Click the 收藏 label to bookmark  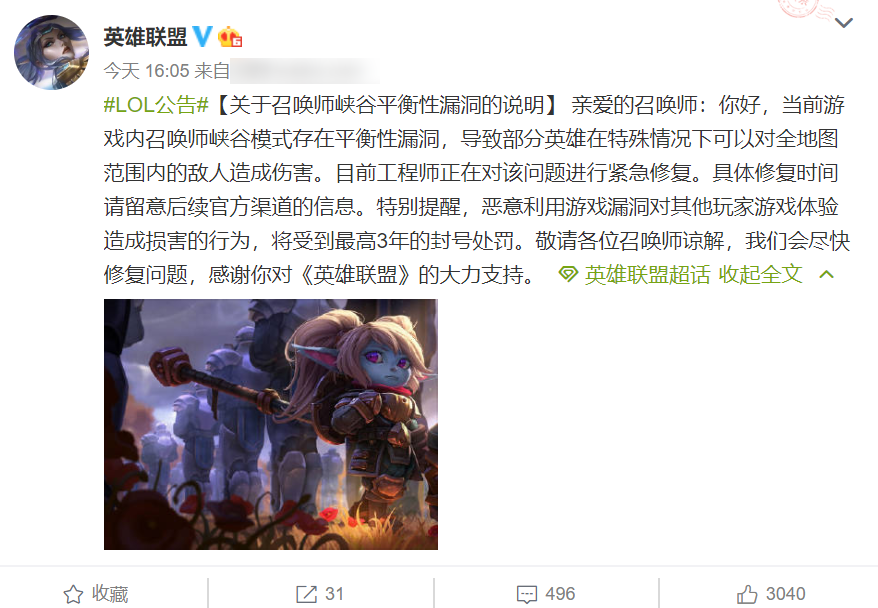110,594
